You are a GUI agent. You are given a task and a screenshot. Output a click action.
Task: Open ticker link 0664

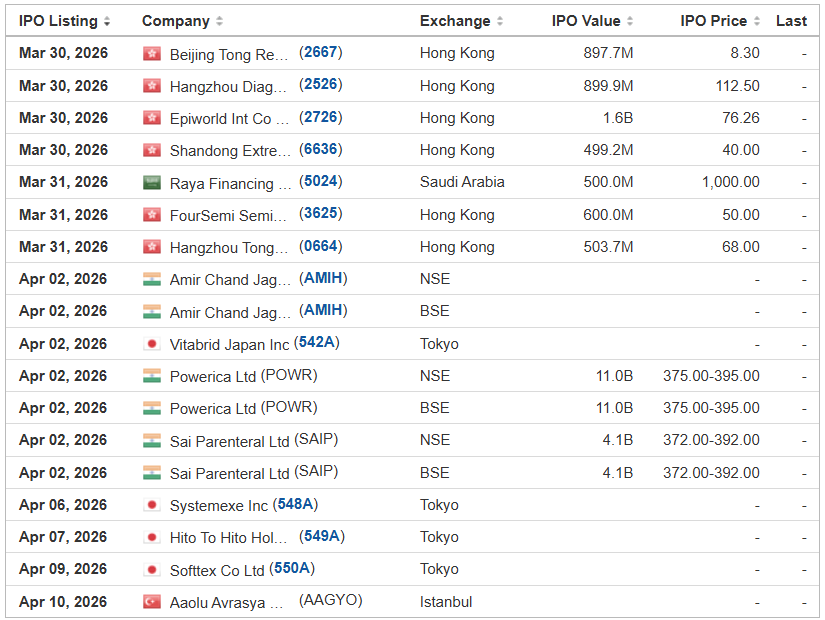coord(320,246)
